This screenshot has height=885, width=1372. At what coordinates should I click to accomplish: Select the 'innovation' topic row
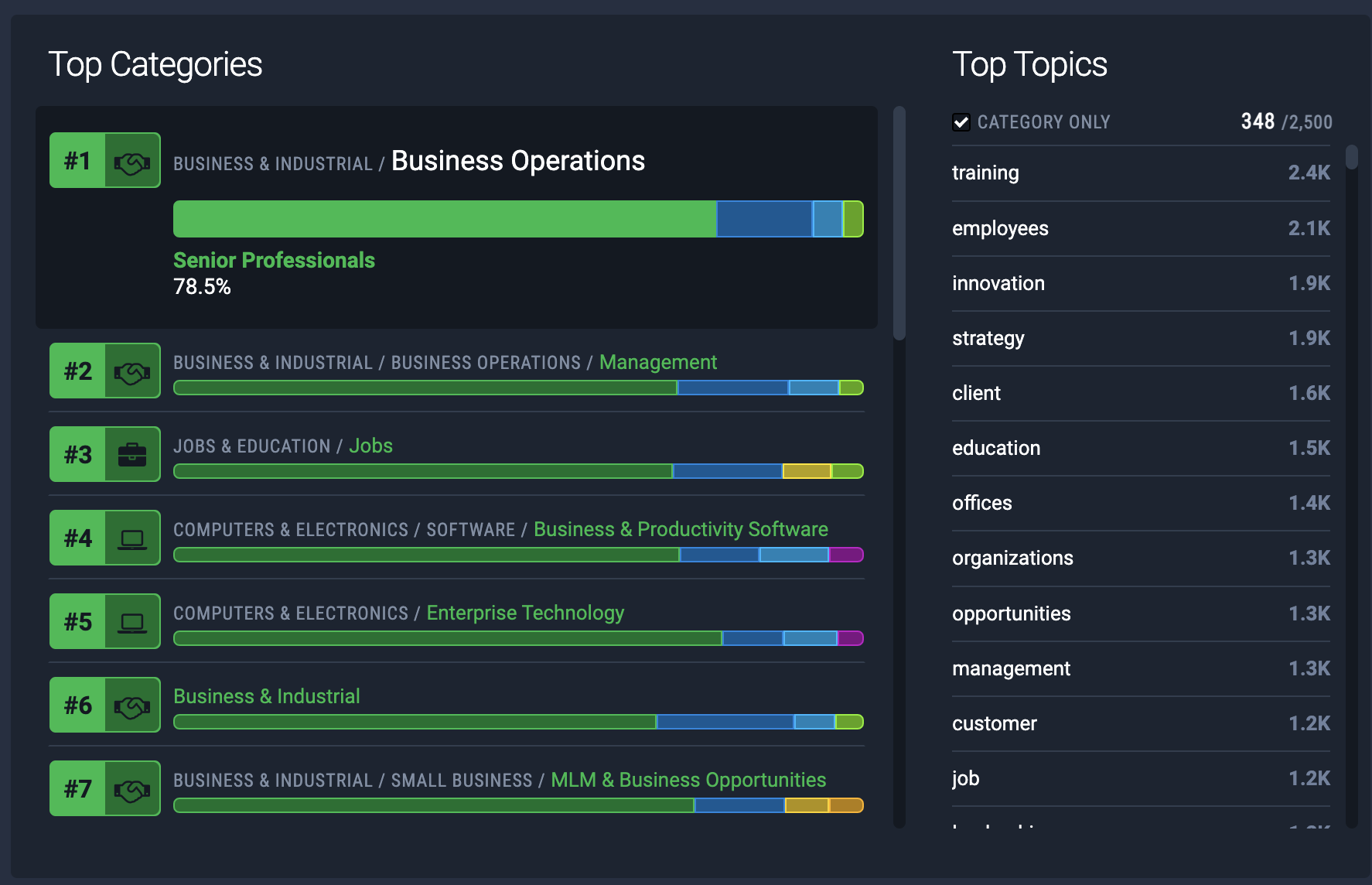(1142, 283)
